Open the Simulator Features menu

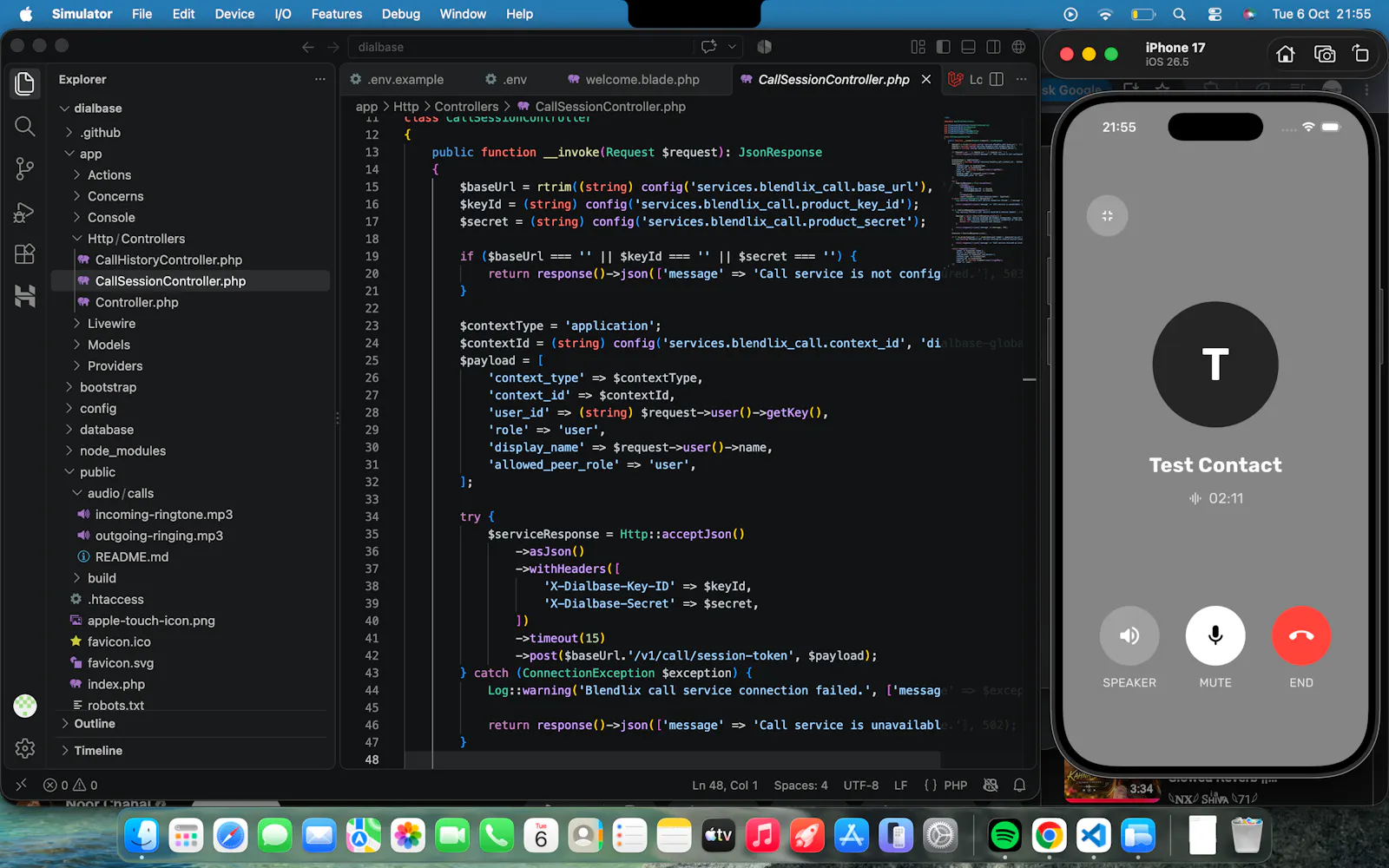[x=336, y=14]
